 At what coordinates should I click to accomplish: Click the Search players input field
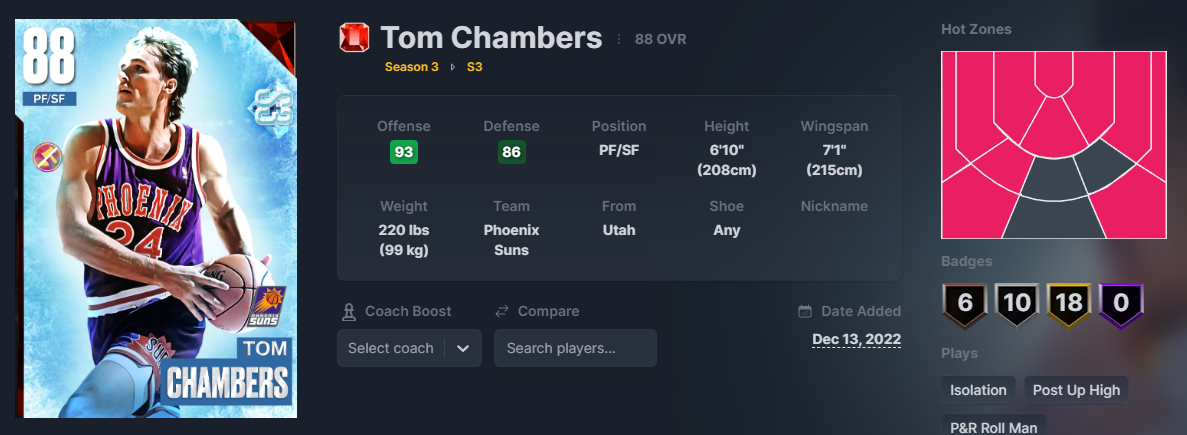[x=575, y=348]
